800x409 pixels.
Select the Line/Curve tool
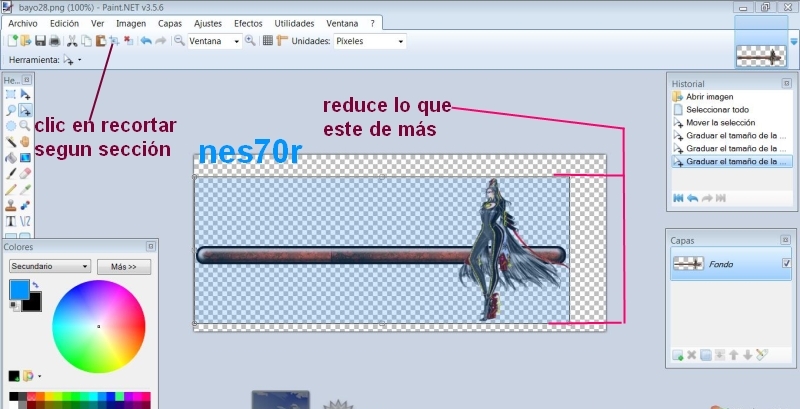pos(25,221)
